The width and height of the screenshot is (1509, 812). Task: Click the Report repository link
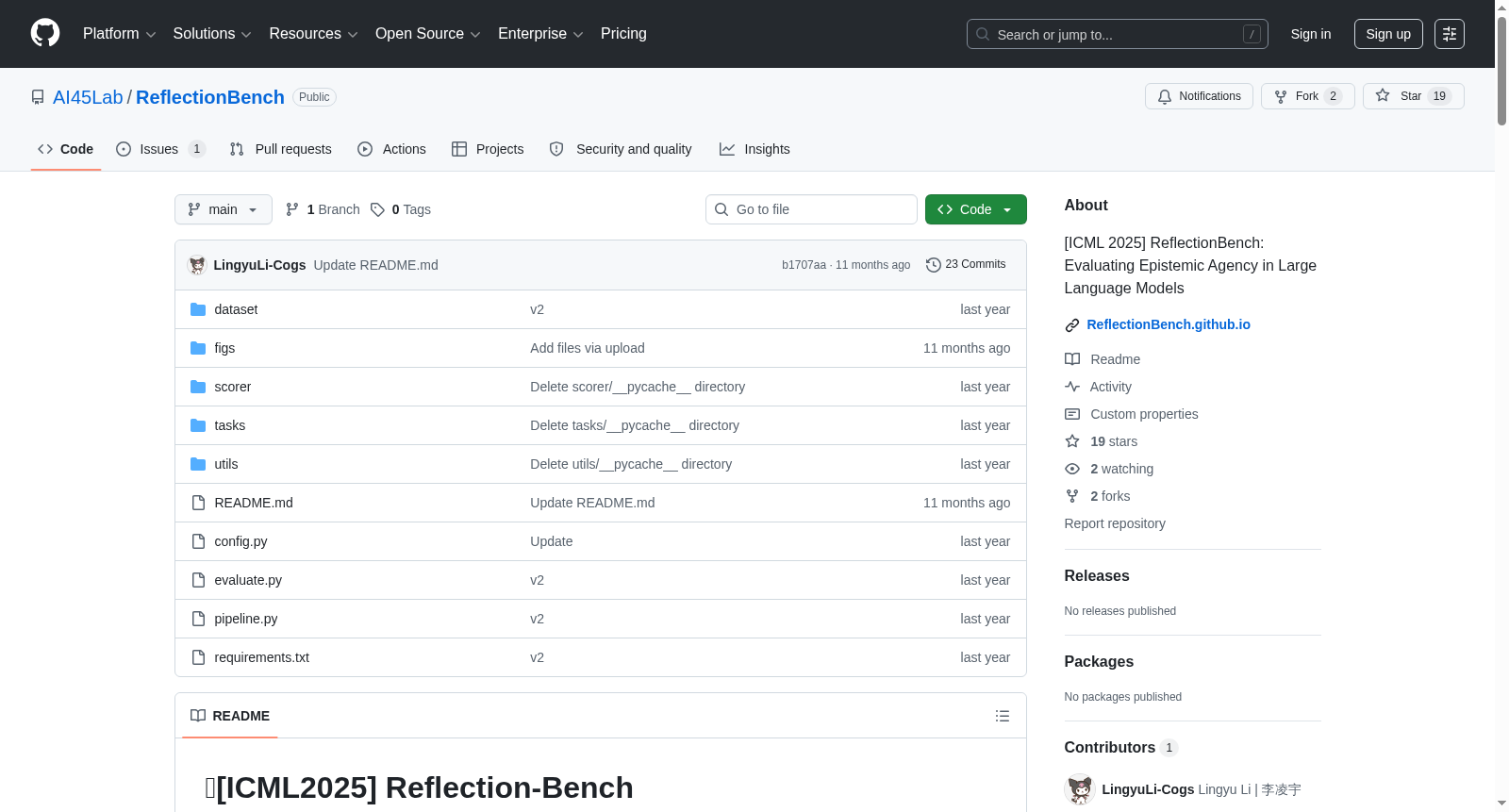point(1115,523)
